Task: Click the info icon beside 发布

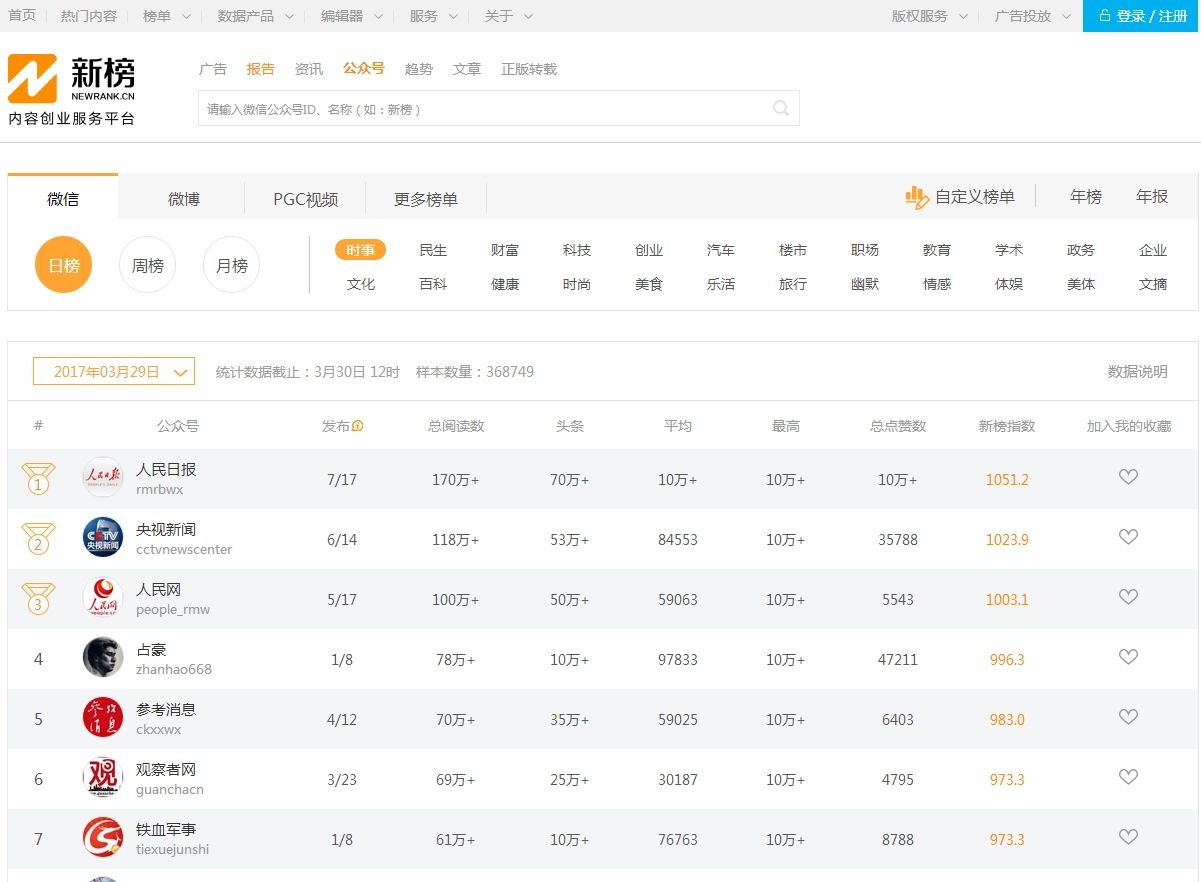Action: tap(358, 426)
